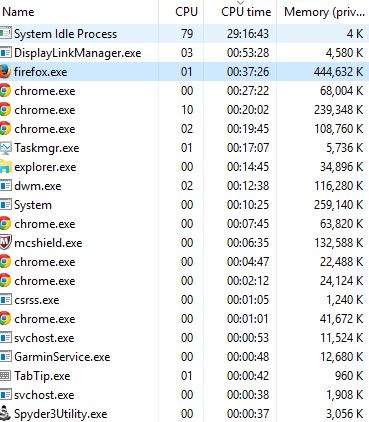This screenshot has height=422, width=369.
Task: Click chrome.exe CPU time 00:19:45
Action: tap(248, 128)
